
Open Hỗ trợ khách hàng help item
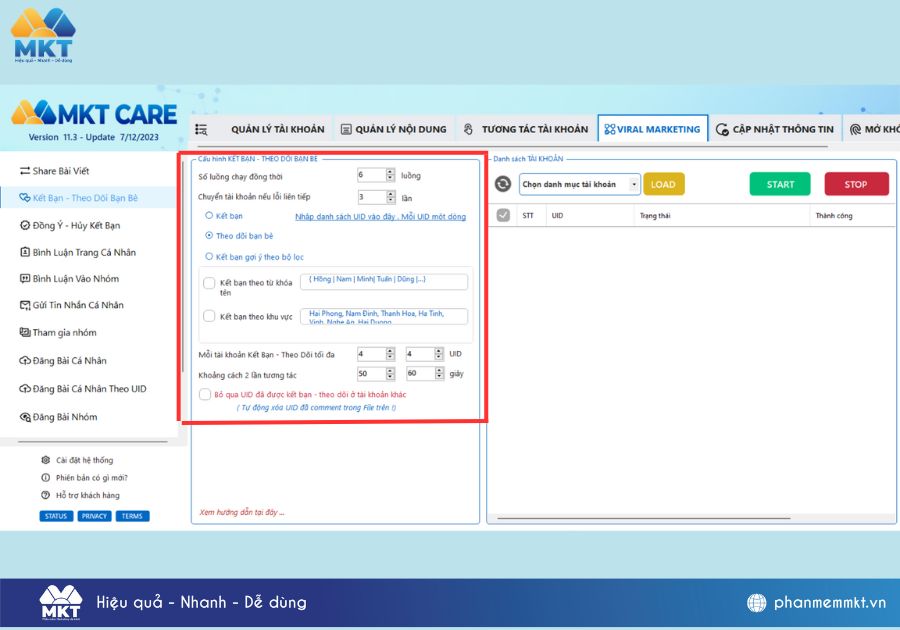pyautogui.click(x=80, y=495)
